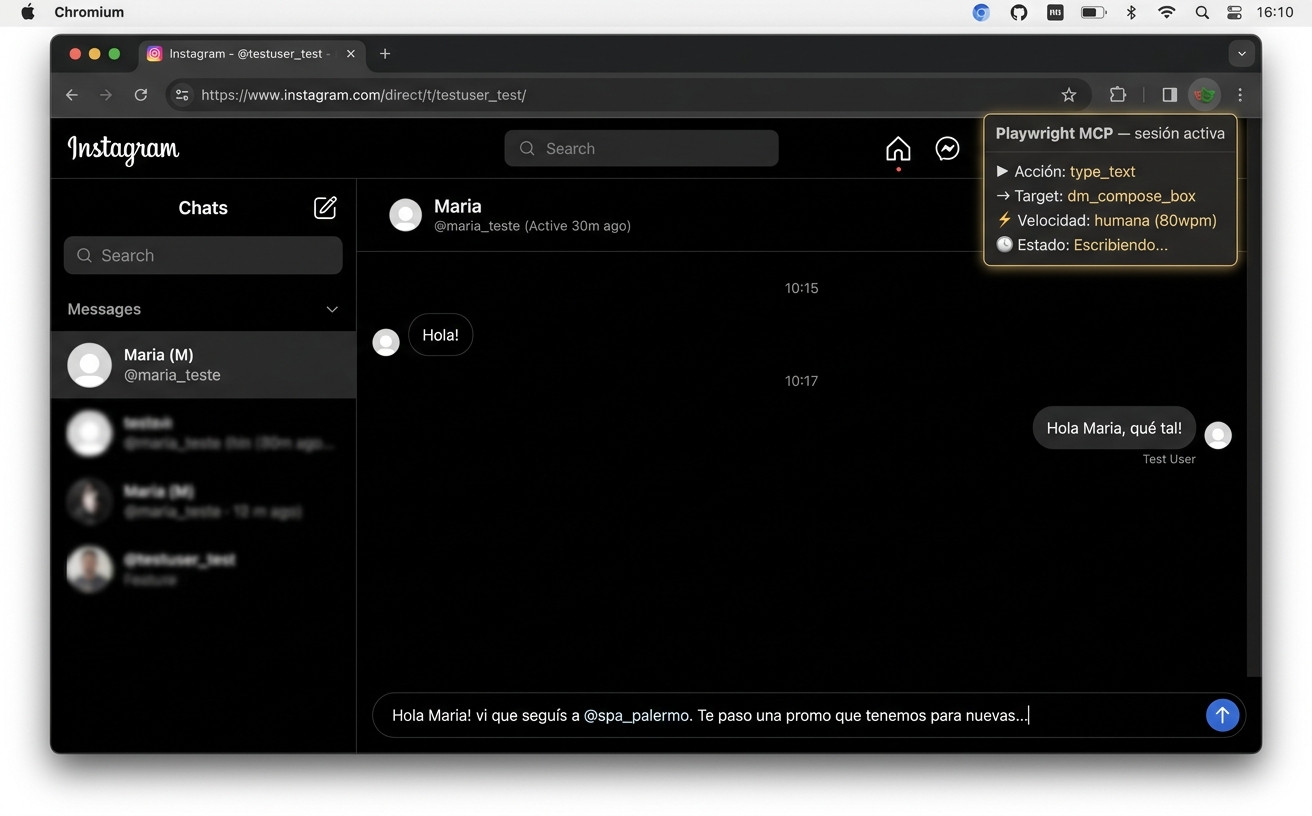Select the "Hola!" message bubble
Viewport: 1312px width, 816px height.
(x=440, y=335)
